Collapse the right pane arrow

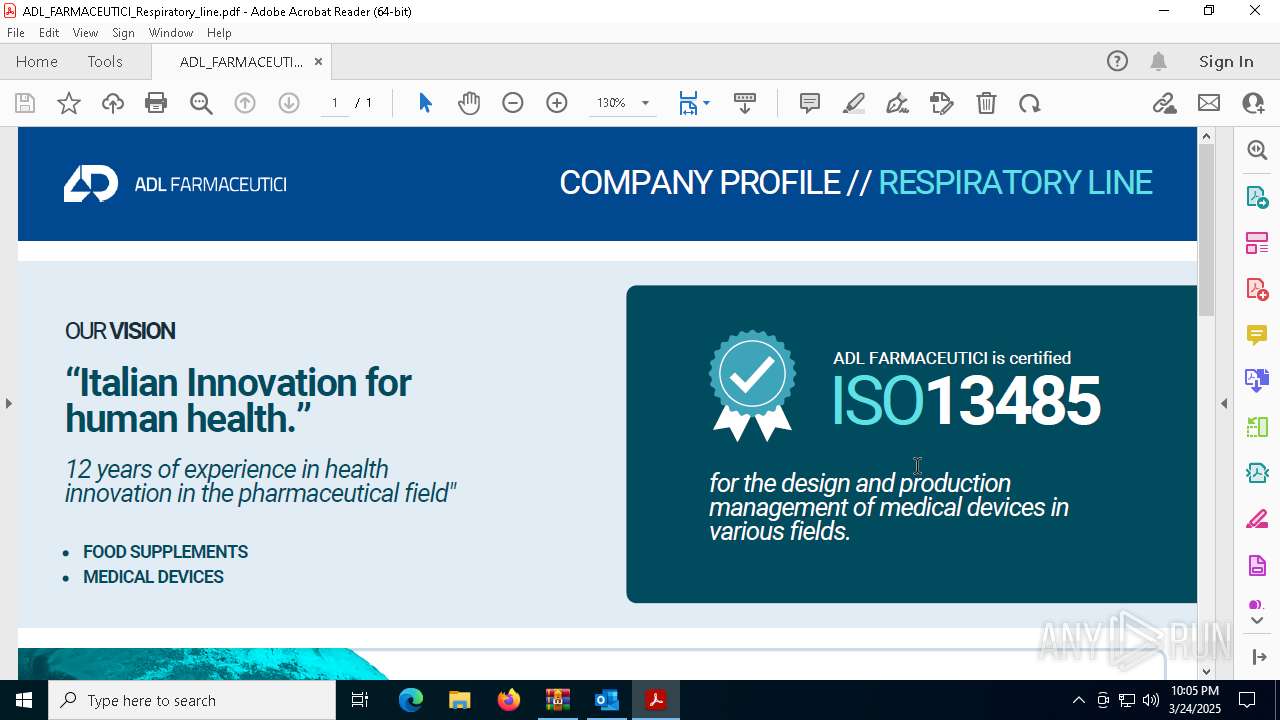pyautogui.click(x=1224, y=403)
